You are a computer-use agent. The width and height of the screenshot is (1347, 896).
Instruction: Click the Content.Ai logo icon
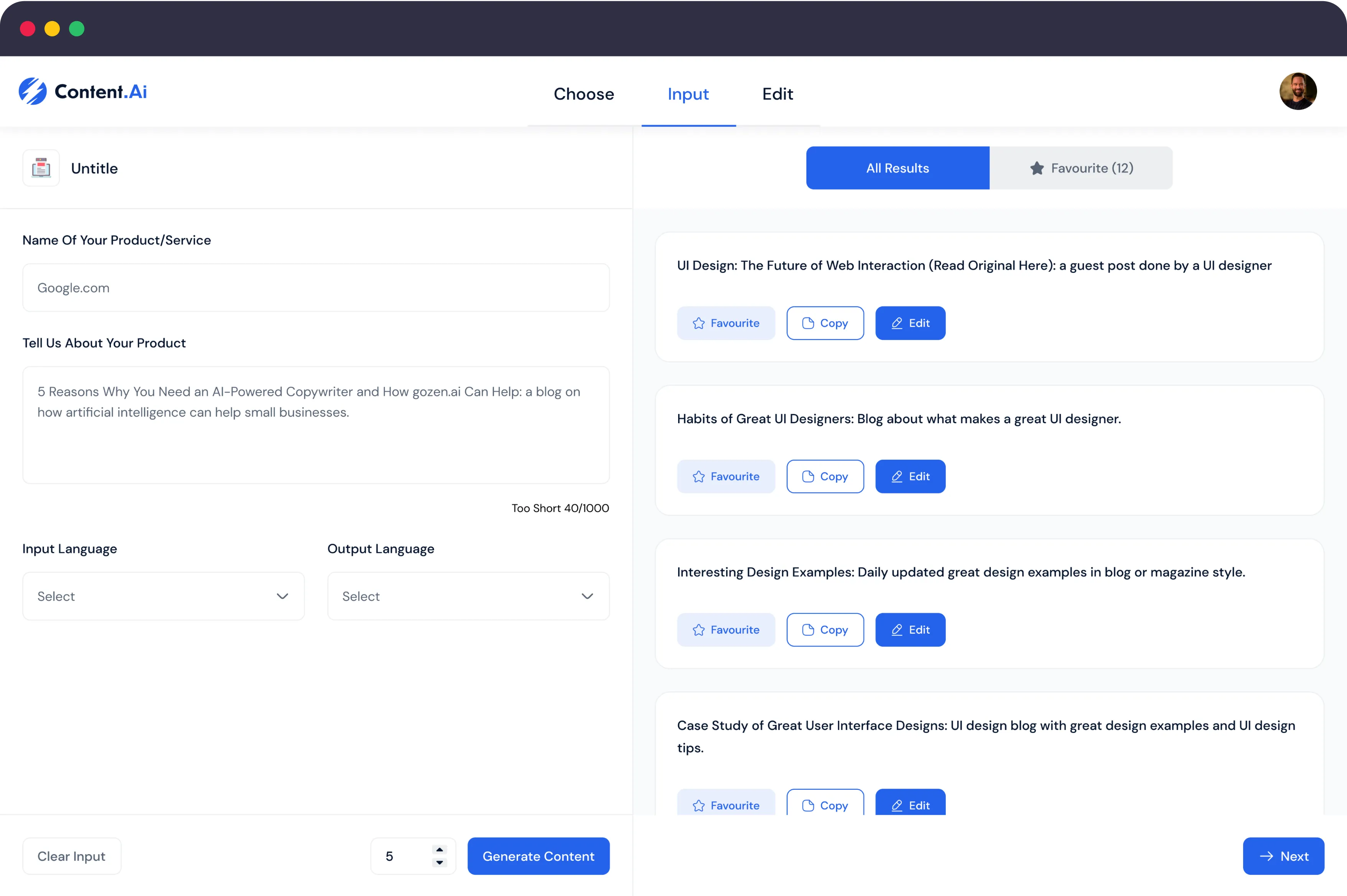(33, 91)
